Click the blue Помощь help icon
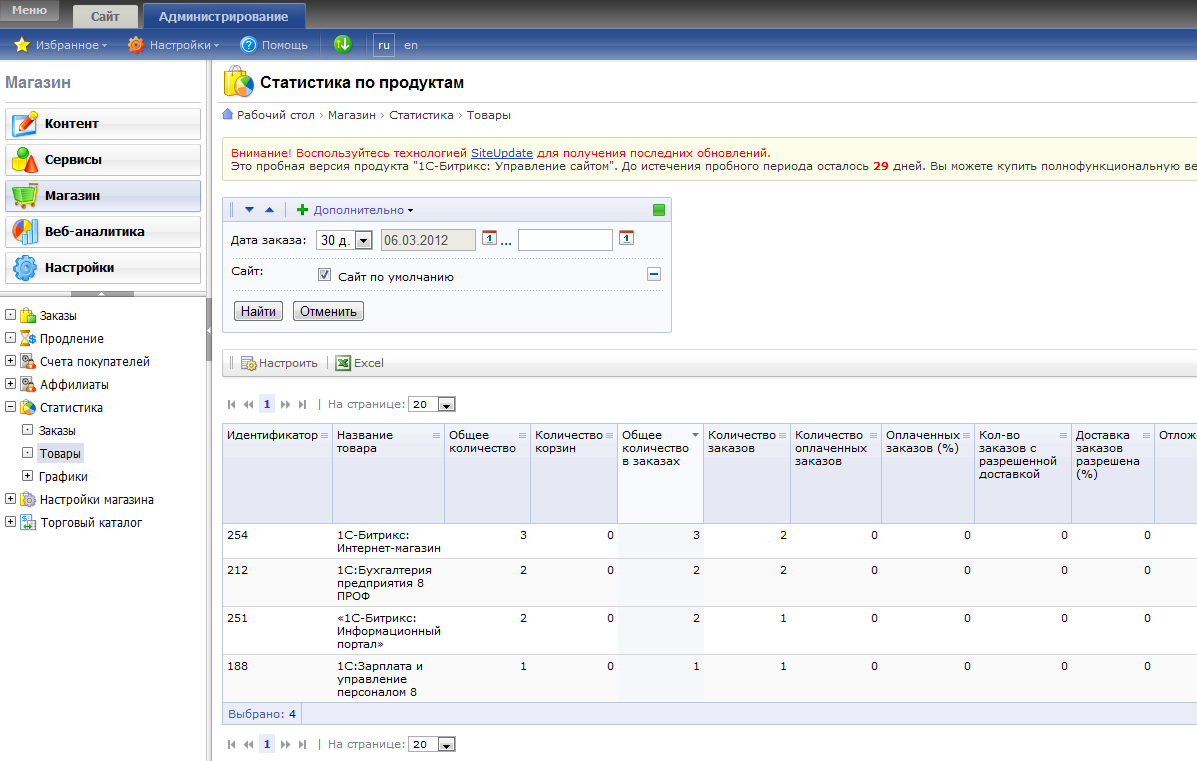 pos(249,45)
